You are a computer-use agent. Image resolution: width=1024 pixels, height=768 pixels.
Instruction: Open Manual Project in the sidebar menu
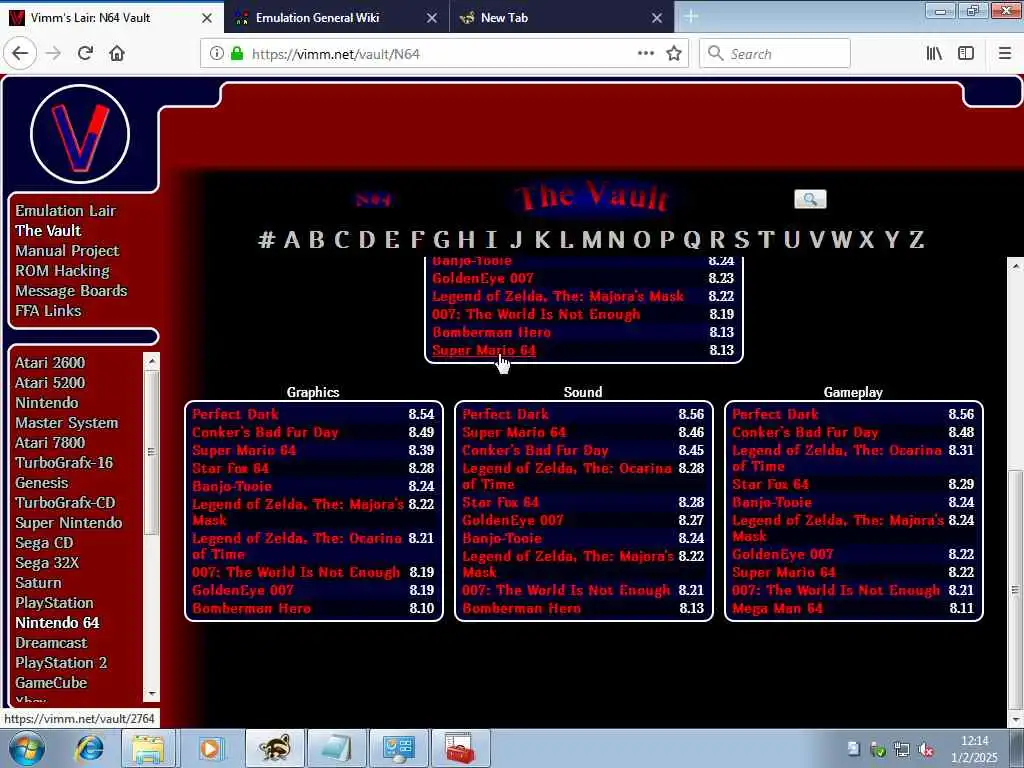(x=67, y=251)
